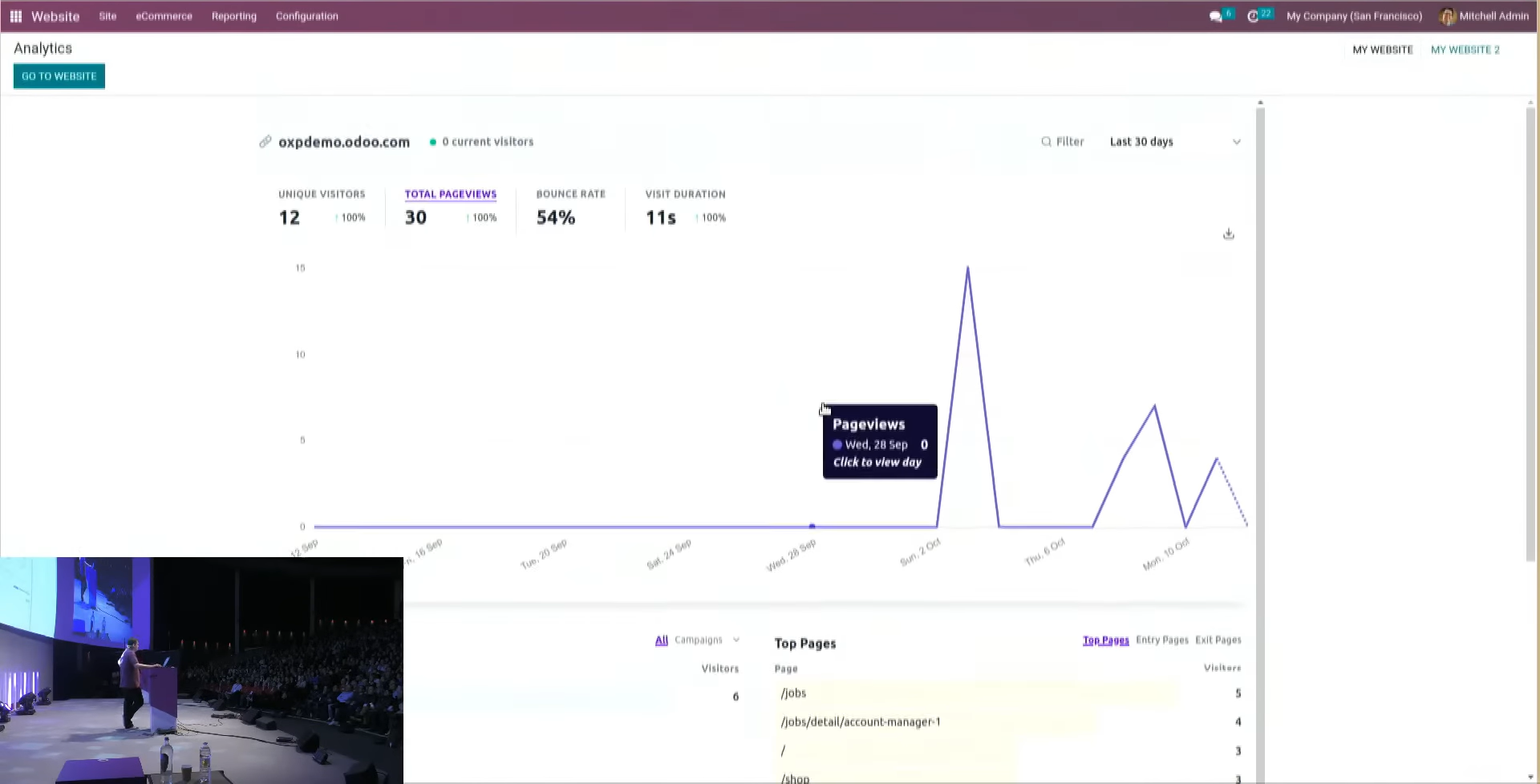Viewport: 1540px width, 784px height.
Task: Click the link icon beside oxpdemo.odoo.com
Action: [x=265, y=142]
